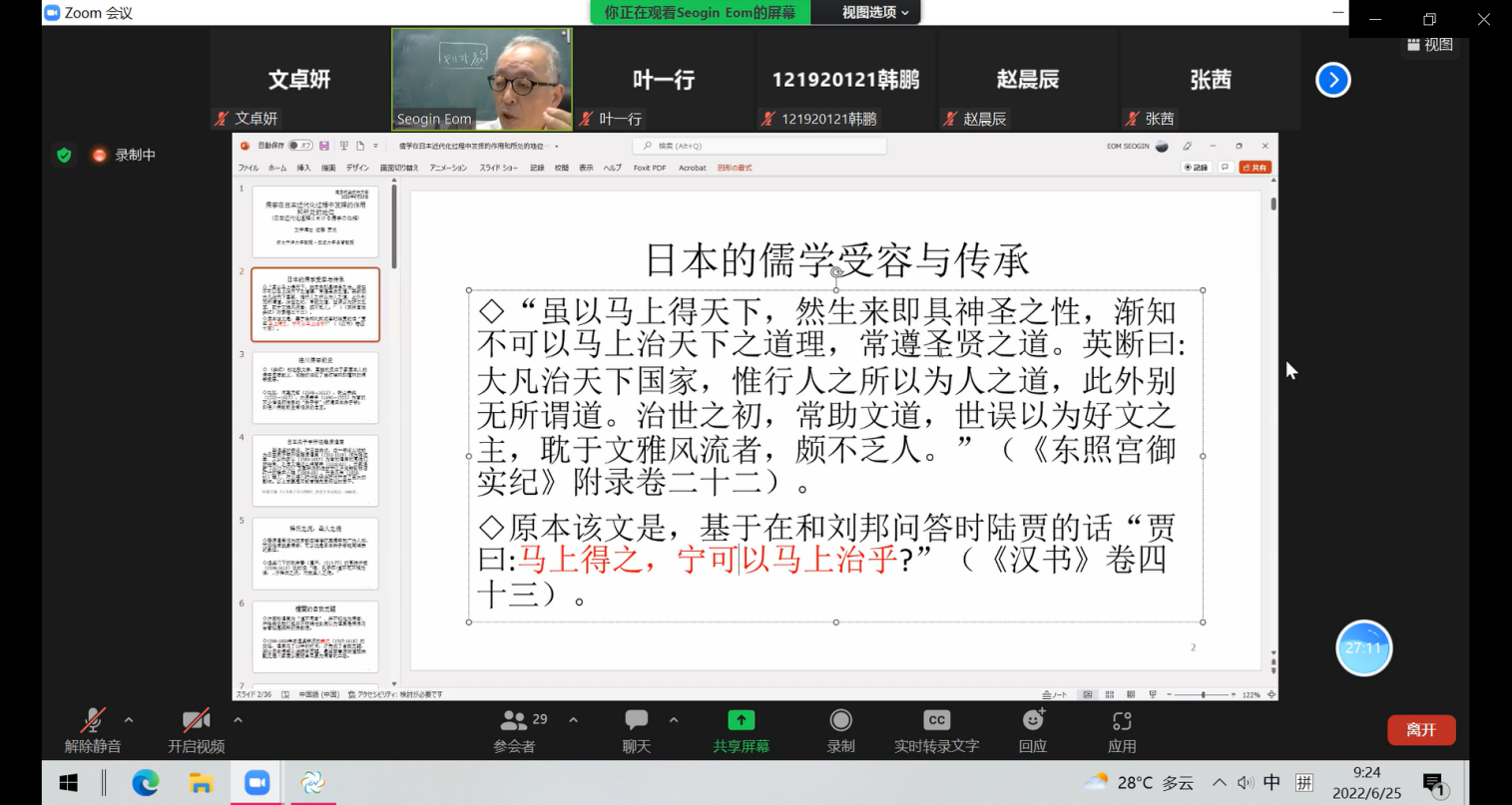Select Seogin Eom's video thumbnail
The image size is (1512, 805).
click(481, 79)
